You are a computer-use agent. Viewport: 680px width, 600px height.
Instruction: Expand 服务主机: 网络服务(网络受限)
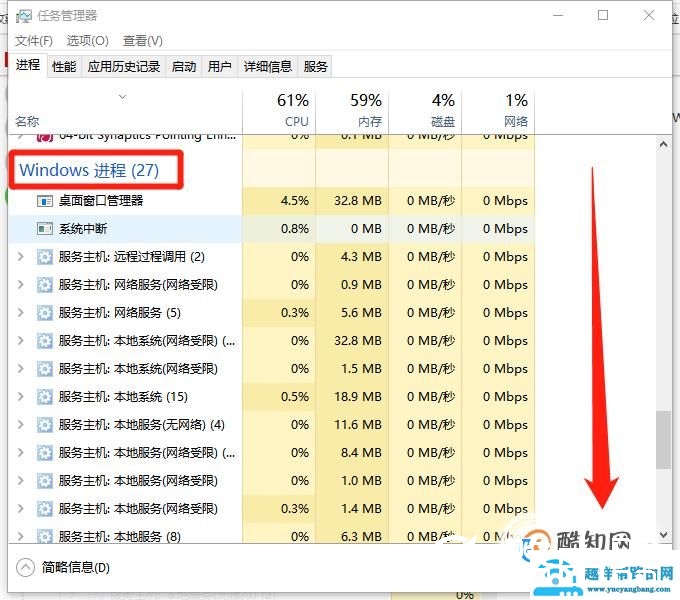coord(20,285)
